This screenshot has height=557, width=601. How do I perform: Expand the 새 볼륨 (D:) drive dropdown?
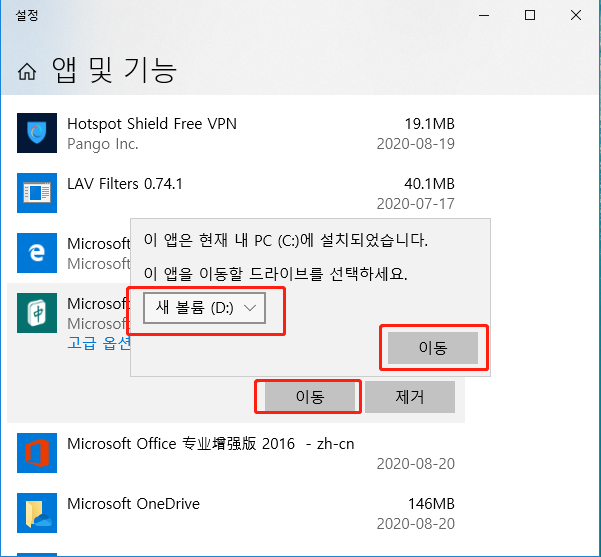(x=205, y=308)
